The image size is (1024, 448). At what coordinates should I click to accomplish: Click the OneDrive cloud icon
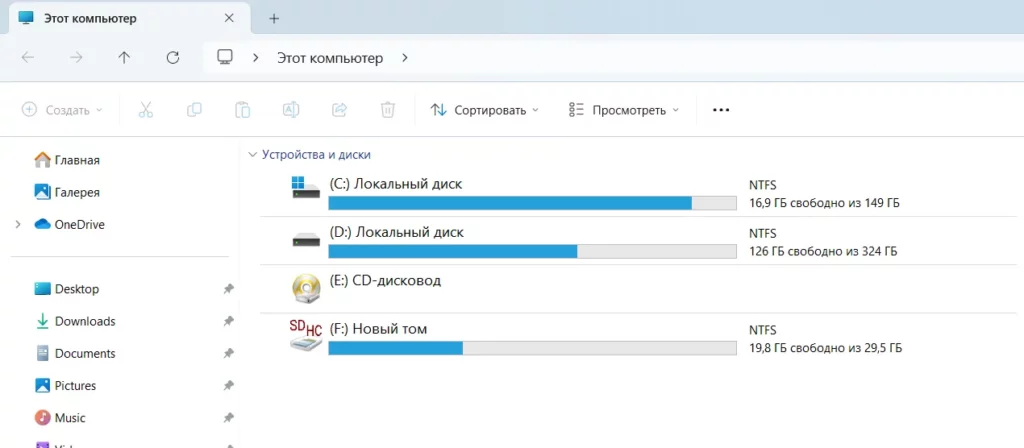click(x=42, y=224)
